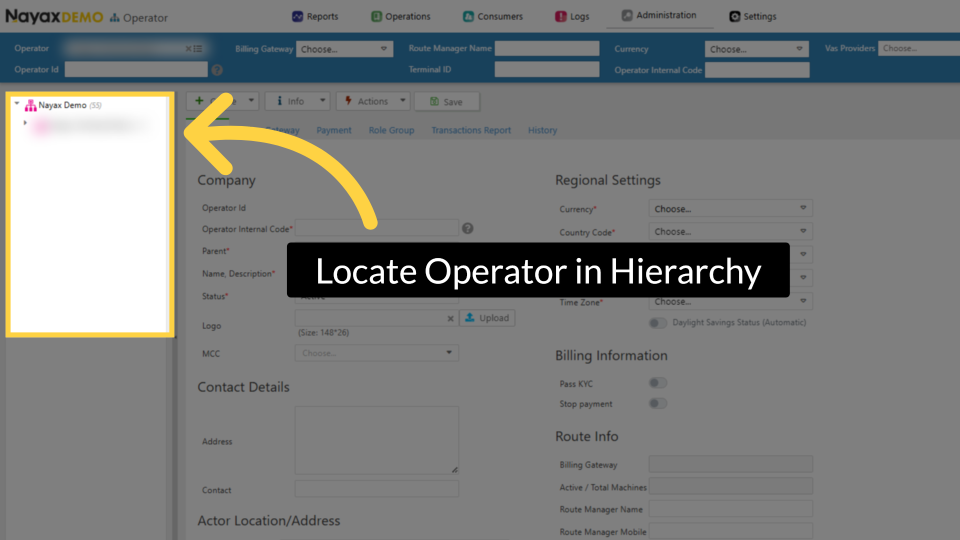Clear the Operator filter with X icon
The width and height of the screenshot is (960, 540).
(x=188, y=48)
